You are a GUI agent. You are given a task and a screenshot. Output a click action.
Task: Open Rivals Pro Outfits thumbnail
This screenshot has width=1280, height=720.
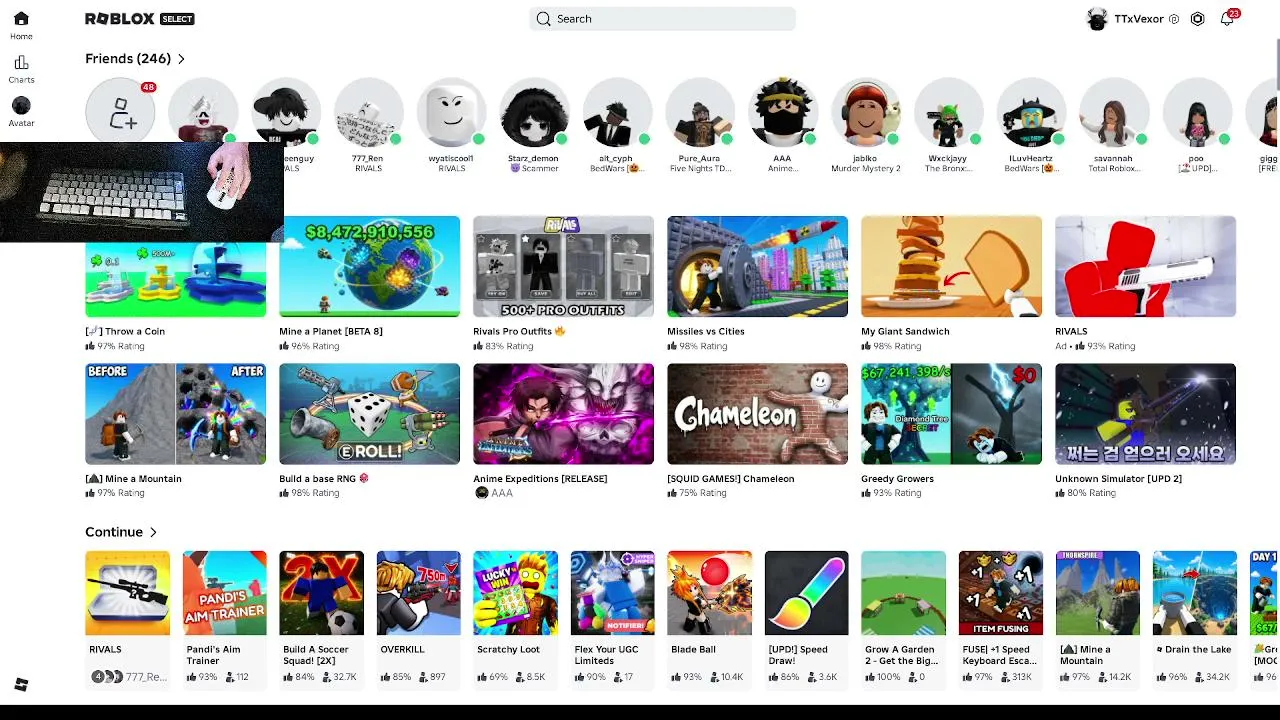[x=563, y=266]
